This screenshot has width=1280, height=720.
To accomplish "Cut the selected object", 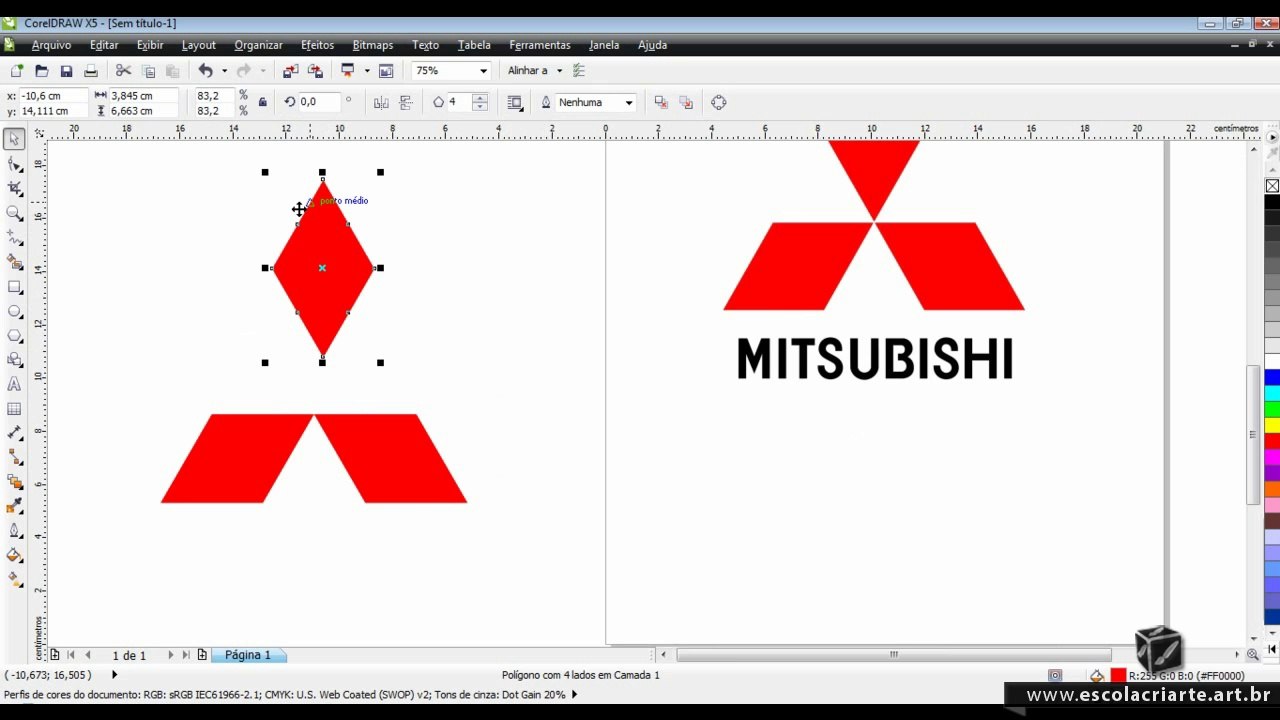I will tap(123, 71).
